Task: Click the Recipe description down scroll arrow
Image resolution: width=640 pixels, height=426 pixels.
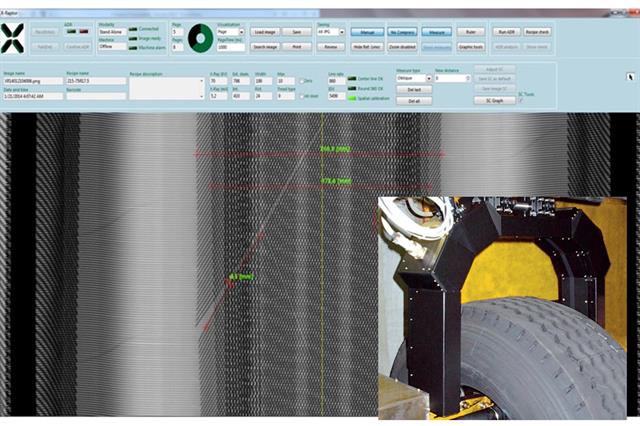Action: (x=201, y=96)
